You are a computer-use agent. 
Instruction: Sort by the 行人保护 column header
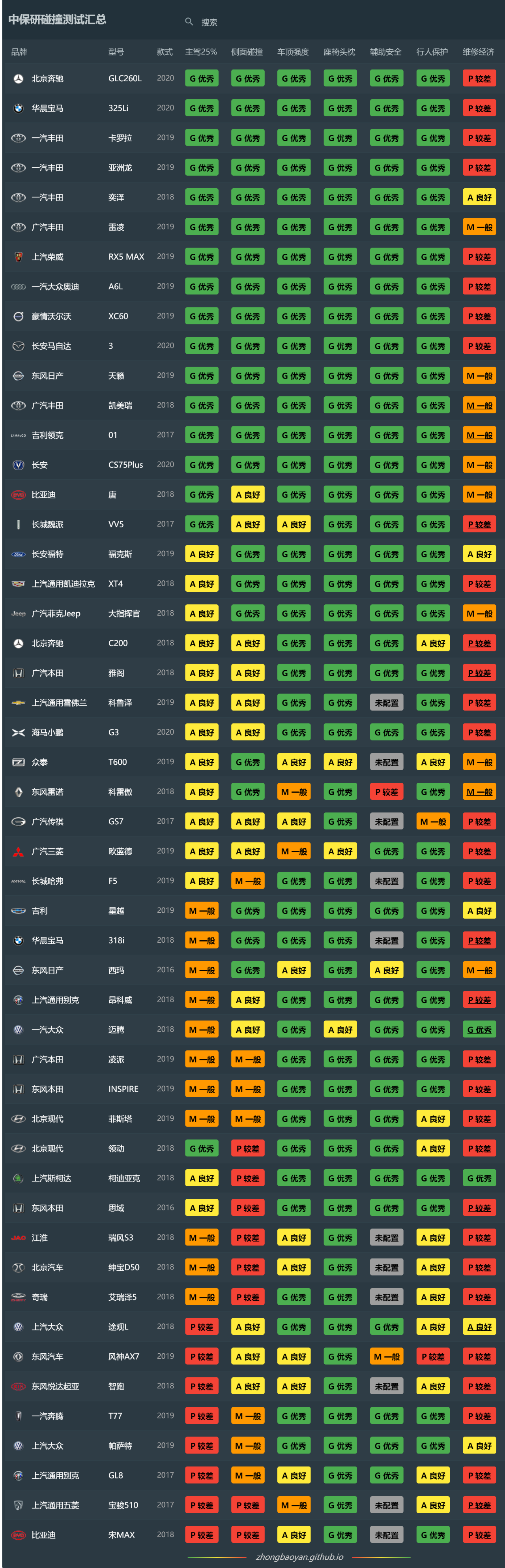click(x=432, y=52)
